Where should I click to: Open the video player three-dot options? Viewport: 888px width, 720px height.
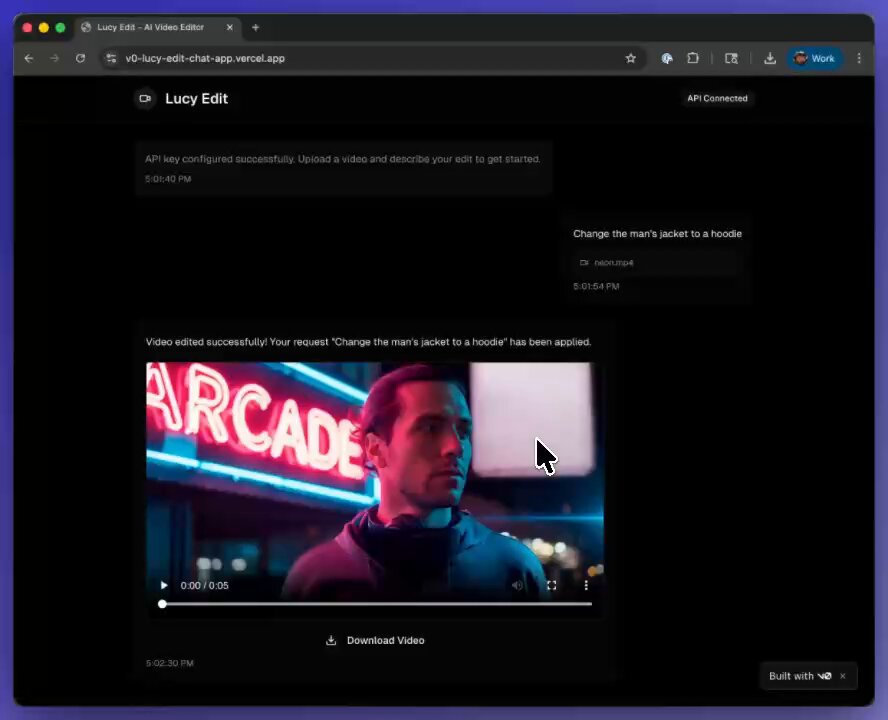pyautogui.click(x=586, y=585)
